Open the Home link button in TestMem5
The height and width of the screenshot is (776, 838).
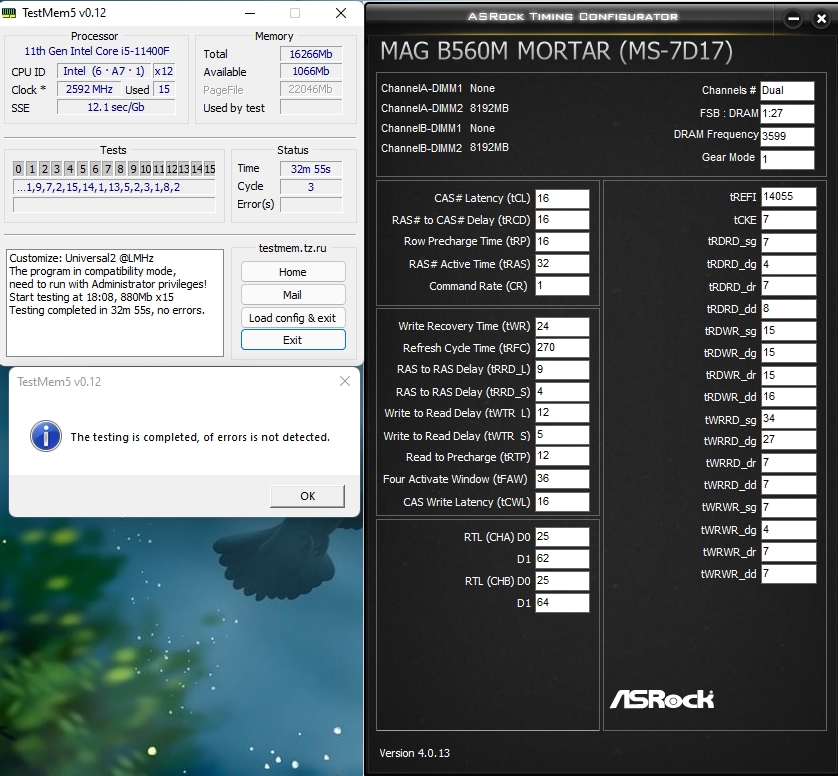coord(293,272)
